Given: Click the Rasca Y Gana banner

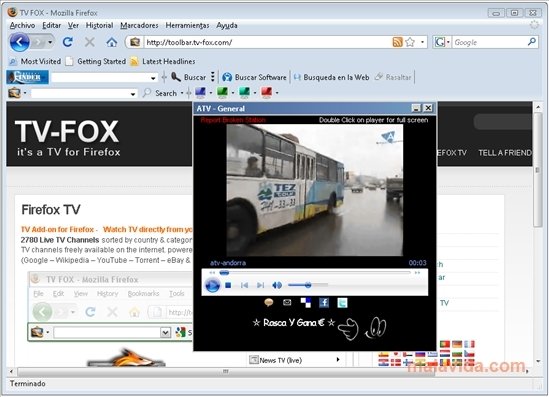Looking at the screenshot, I should 294,322.
